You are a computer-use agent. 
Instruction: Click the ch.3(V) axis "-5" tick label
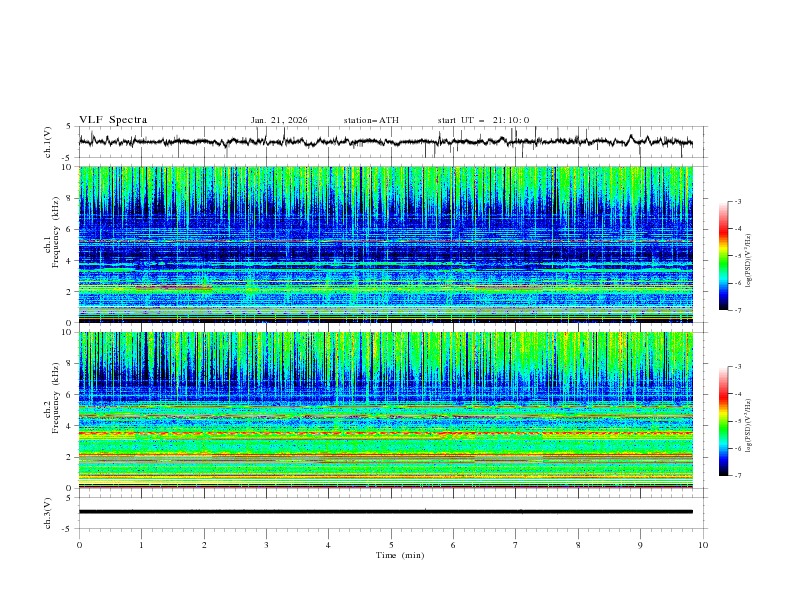point(68,529)
